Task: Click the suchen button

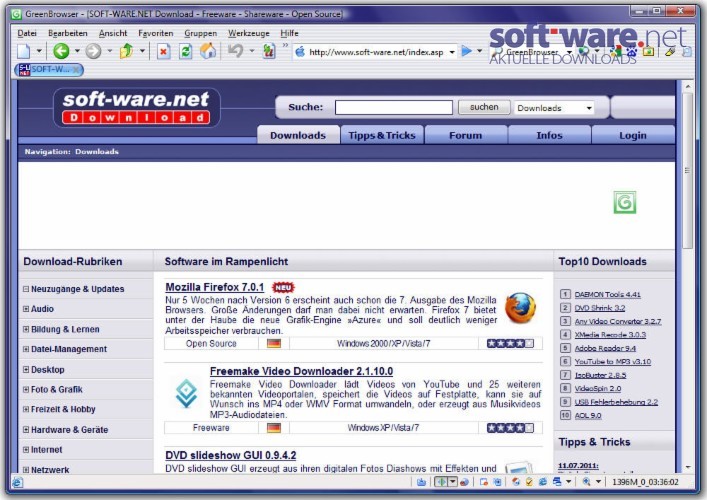Action: click(484, 107)
